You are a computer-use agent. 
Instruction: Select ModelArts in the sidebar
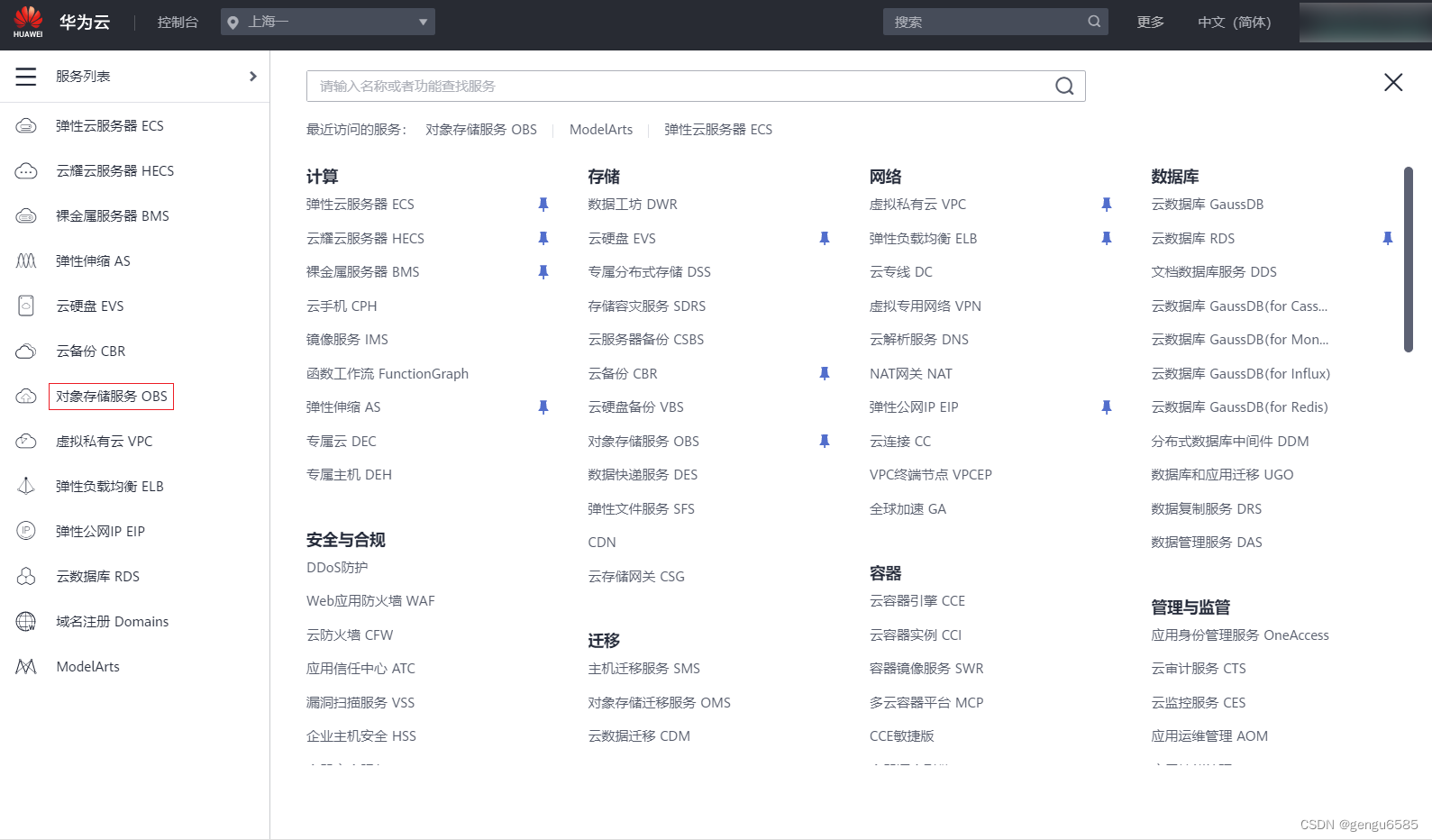pos(88,667)
